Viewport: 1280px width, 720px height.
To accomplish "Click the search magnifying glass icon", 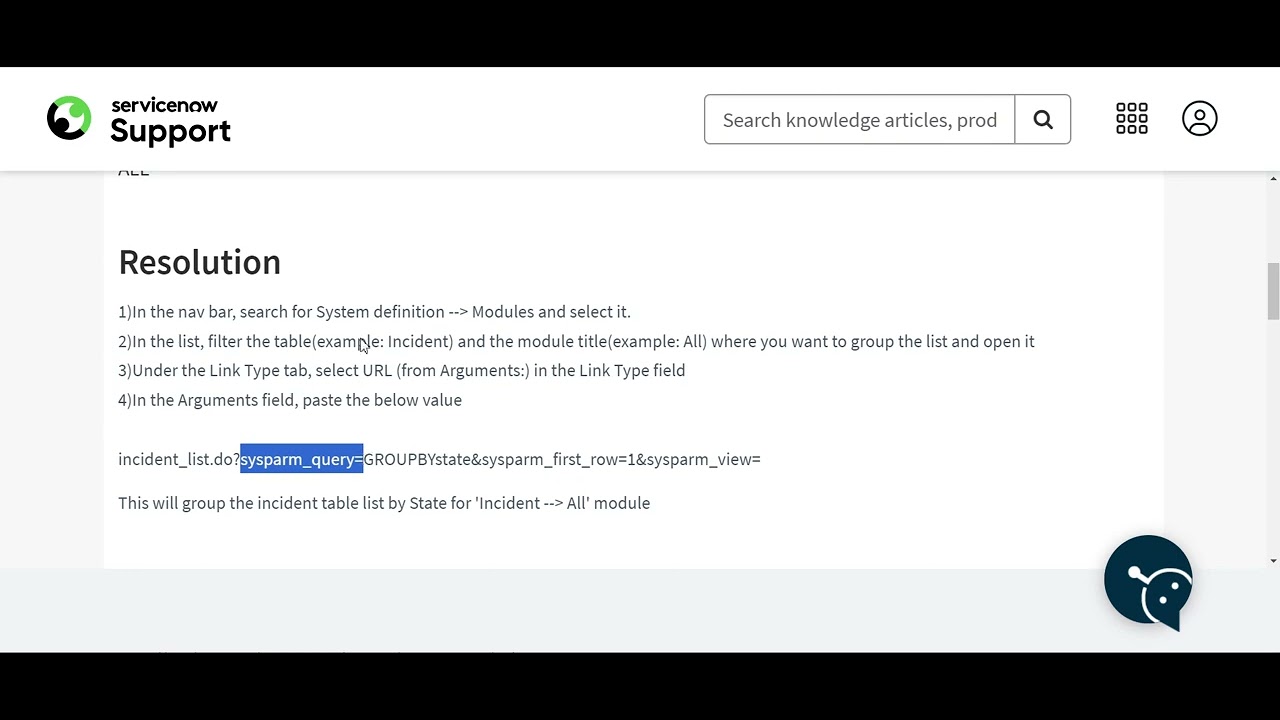I will (1043, 119).
